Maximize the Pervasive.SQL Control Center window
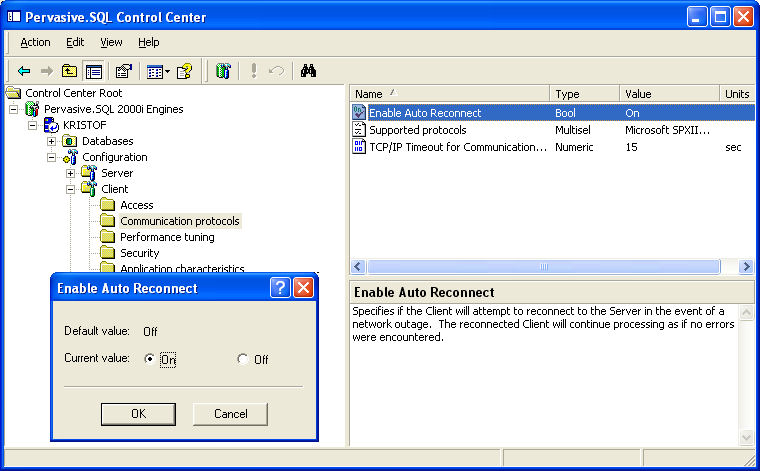 pos(720,17)
